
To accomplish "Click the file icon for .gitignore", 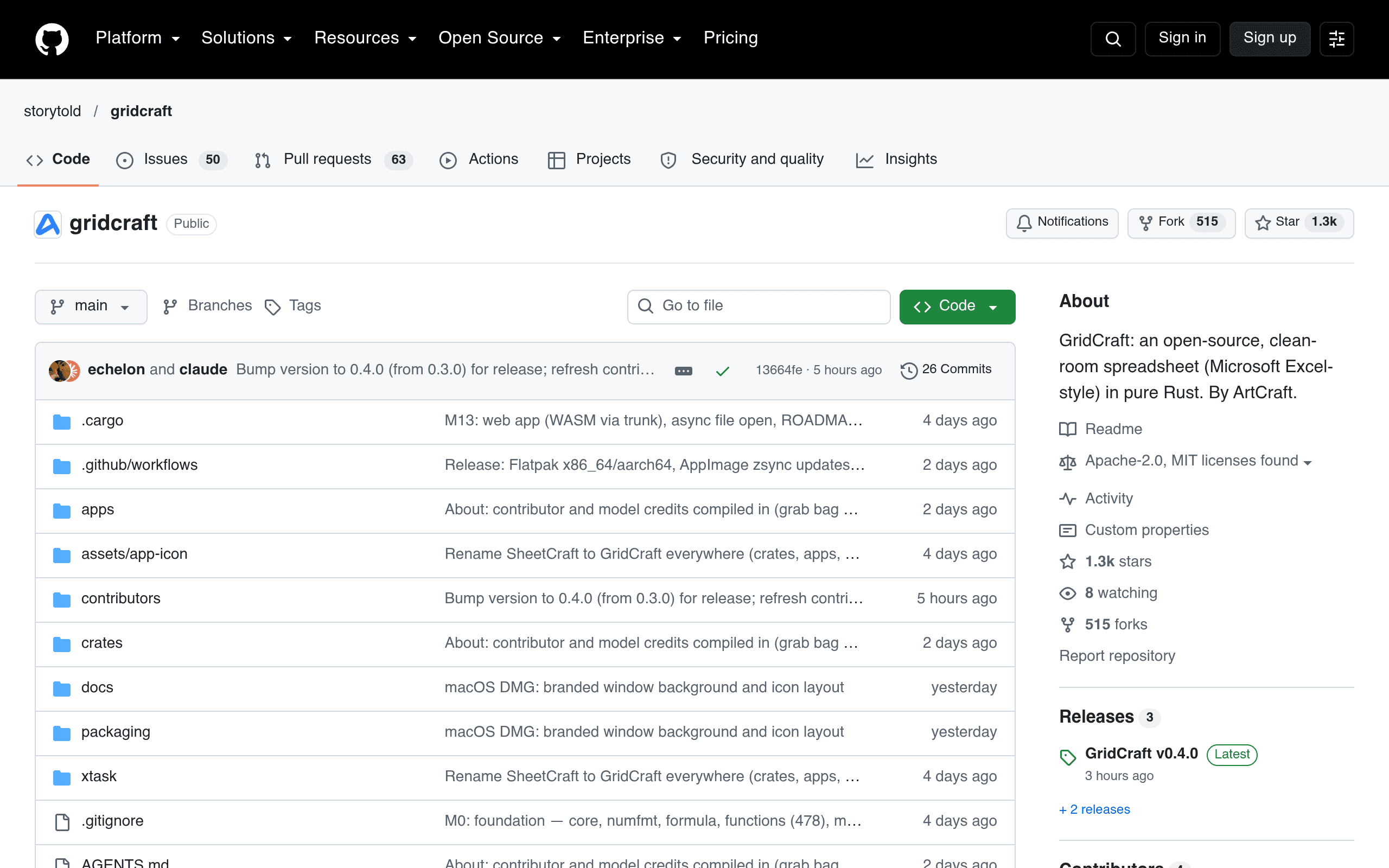I will pos(62,821).
